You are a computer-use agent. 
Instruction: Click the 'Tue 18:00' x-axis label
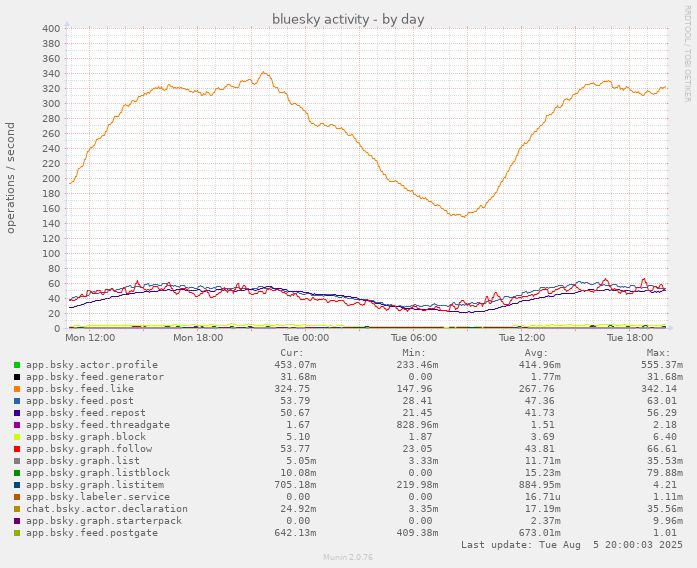coord(630,338)
